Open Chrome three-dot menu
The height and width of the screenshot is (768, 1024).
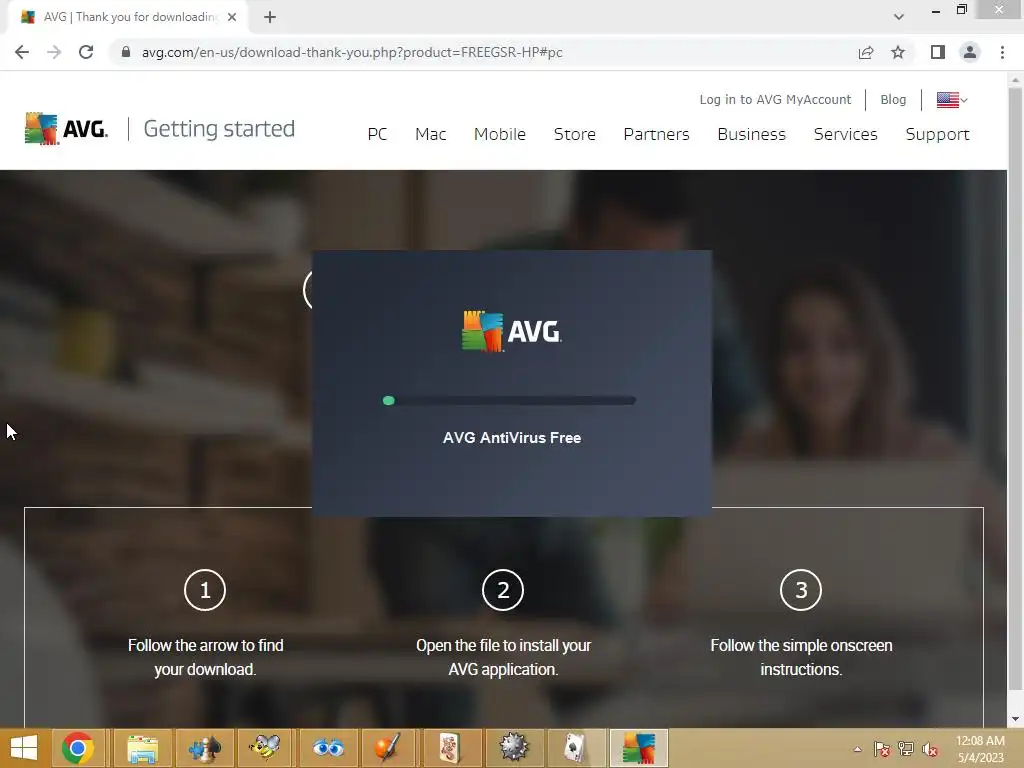pos(1002,52)
